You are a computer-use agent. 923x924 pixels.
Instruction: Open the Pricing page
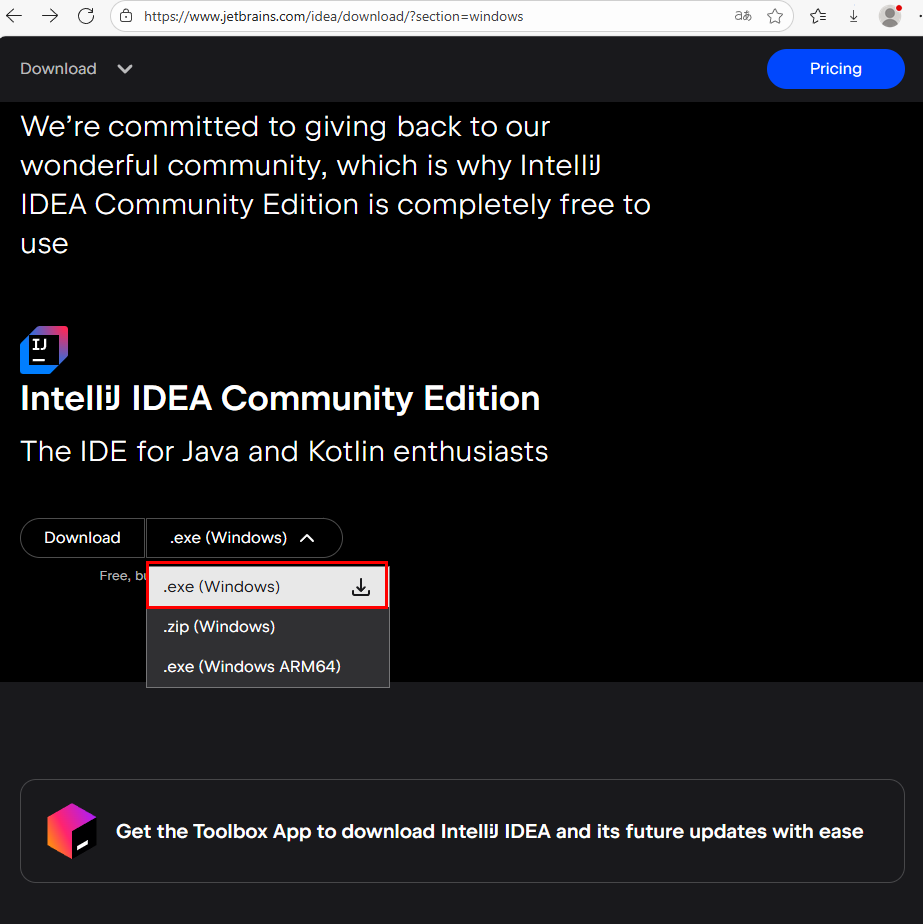(x=835, y=69)
